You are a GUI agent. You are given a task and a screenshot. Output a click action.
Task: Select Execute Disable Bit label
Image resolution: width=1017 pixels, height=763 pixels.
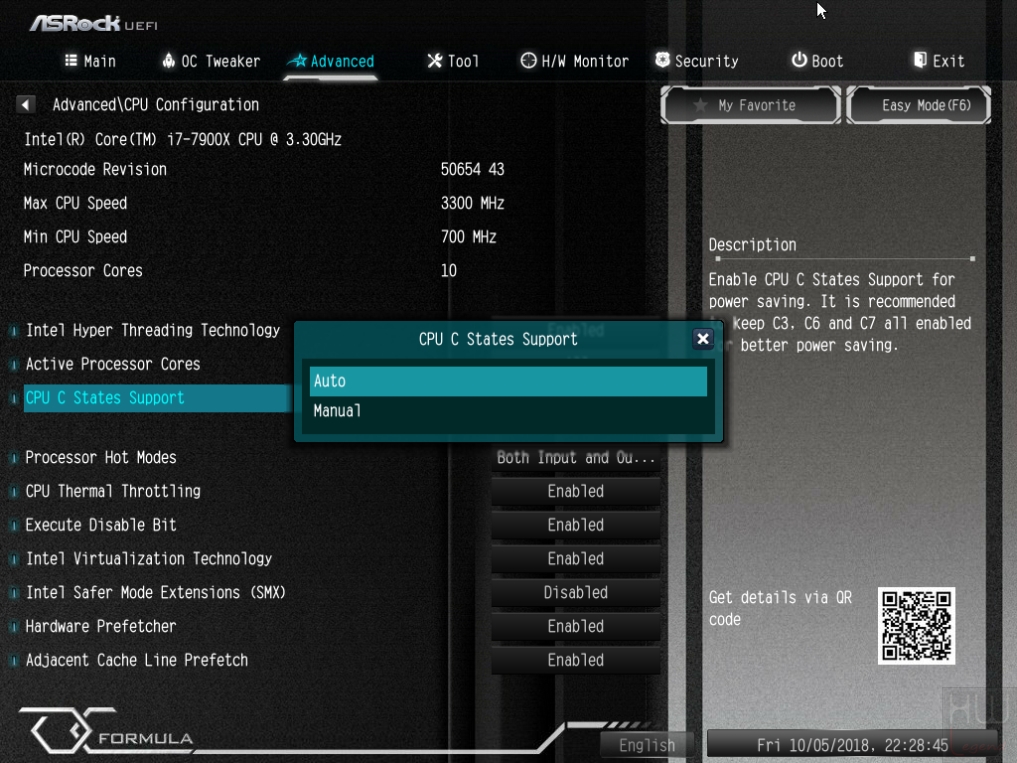[x=101, y=525]
